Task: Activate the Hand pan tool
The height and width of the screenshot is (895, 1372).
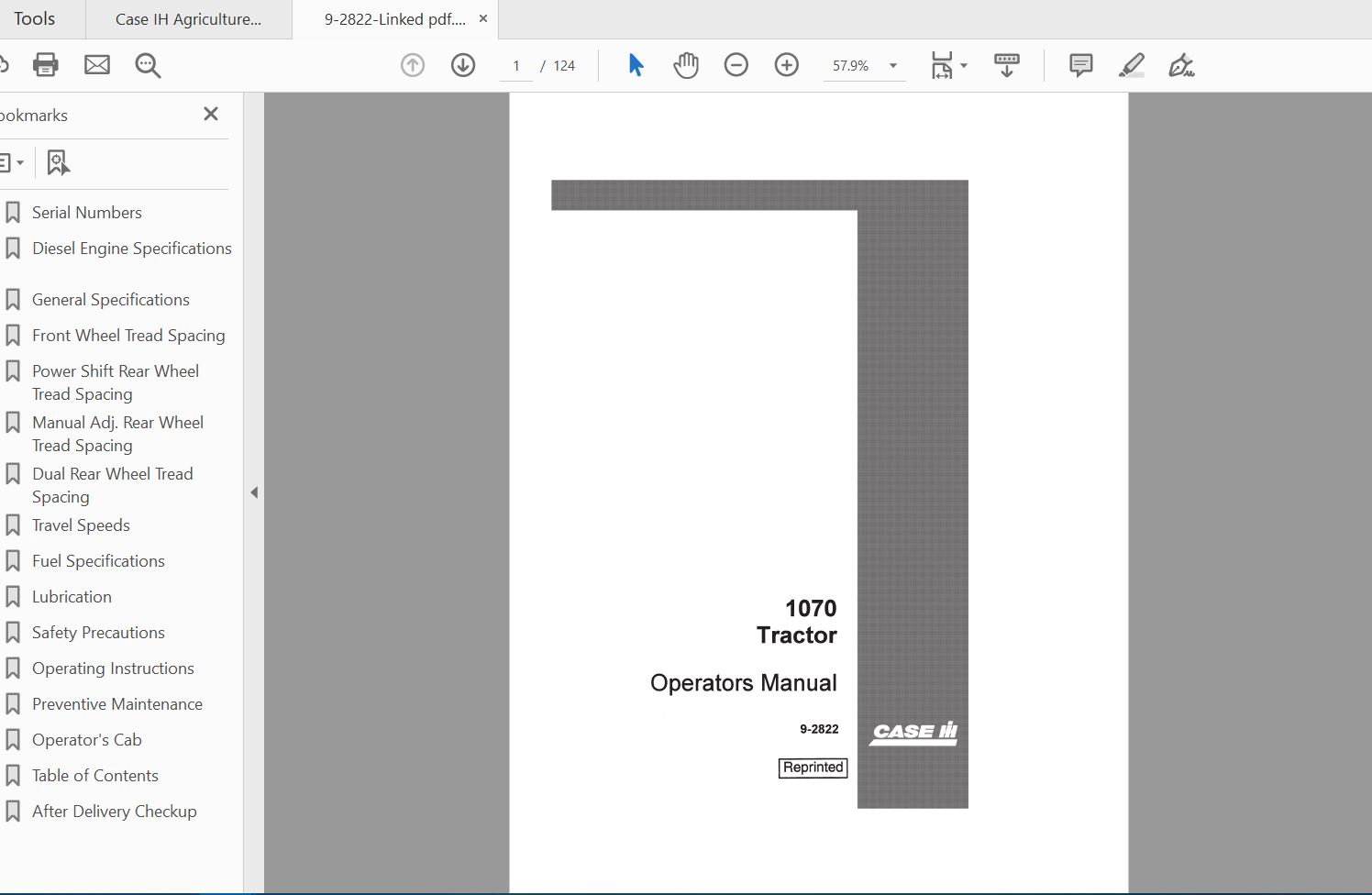Action: coord(686,65)
